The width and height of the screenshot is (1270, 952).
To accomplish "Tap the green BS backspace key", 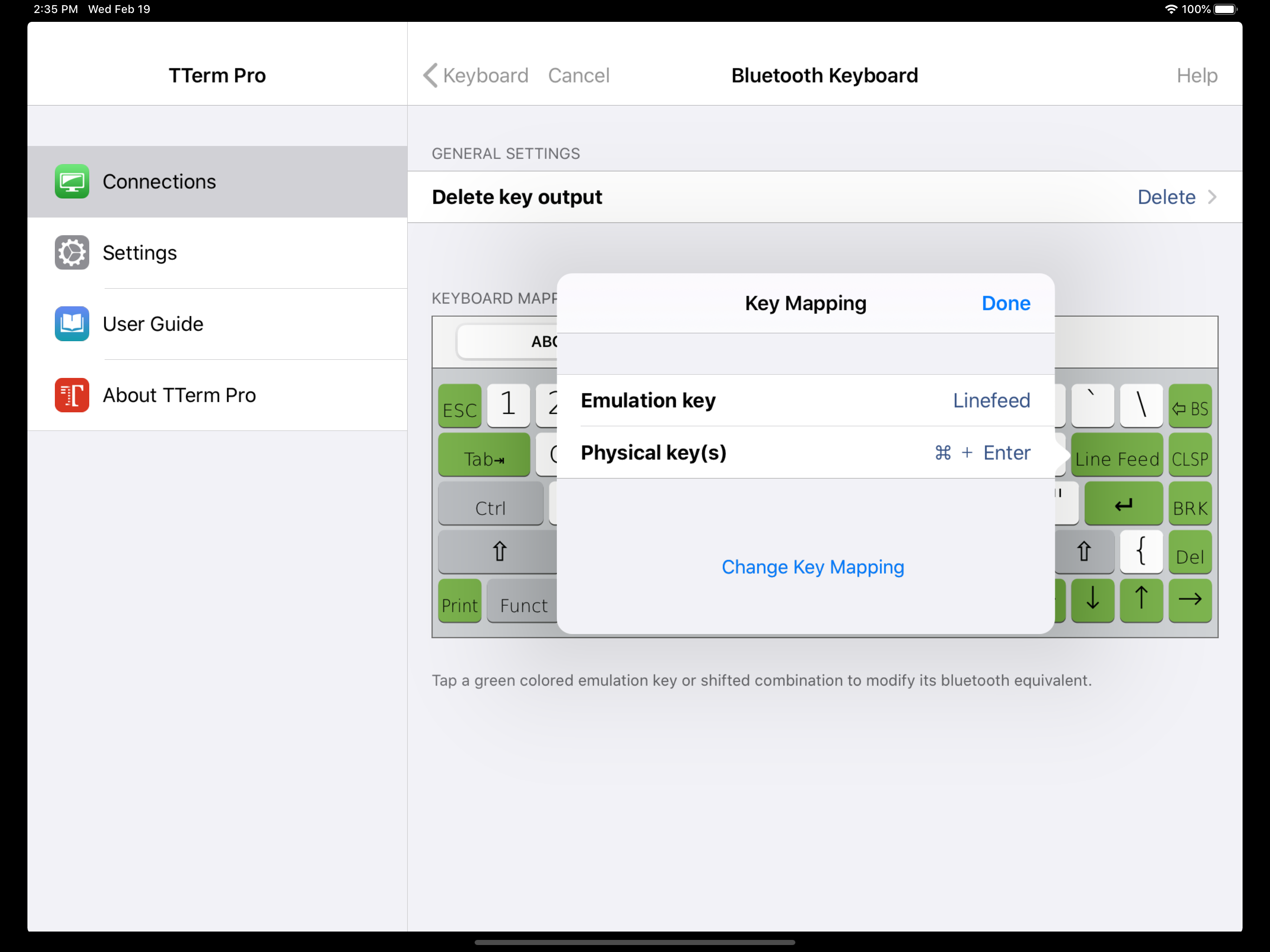I will click(1190, 407).
